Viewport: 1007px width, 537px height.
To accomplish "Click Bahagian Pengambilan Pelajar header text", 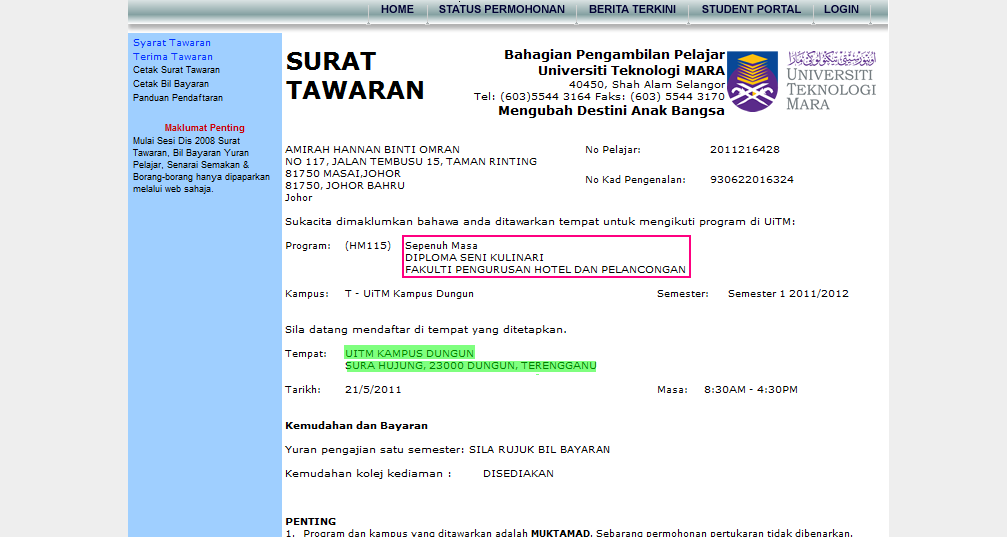I will (615, 55).
